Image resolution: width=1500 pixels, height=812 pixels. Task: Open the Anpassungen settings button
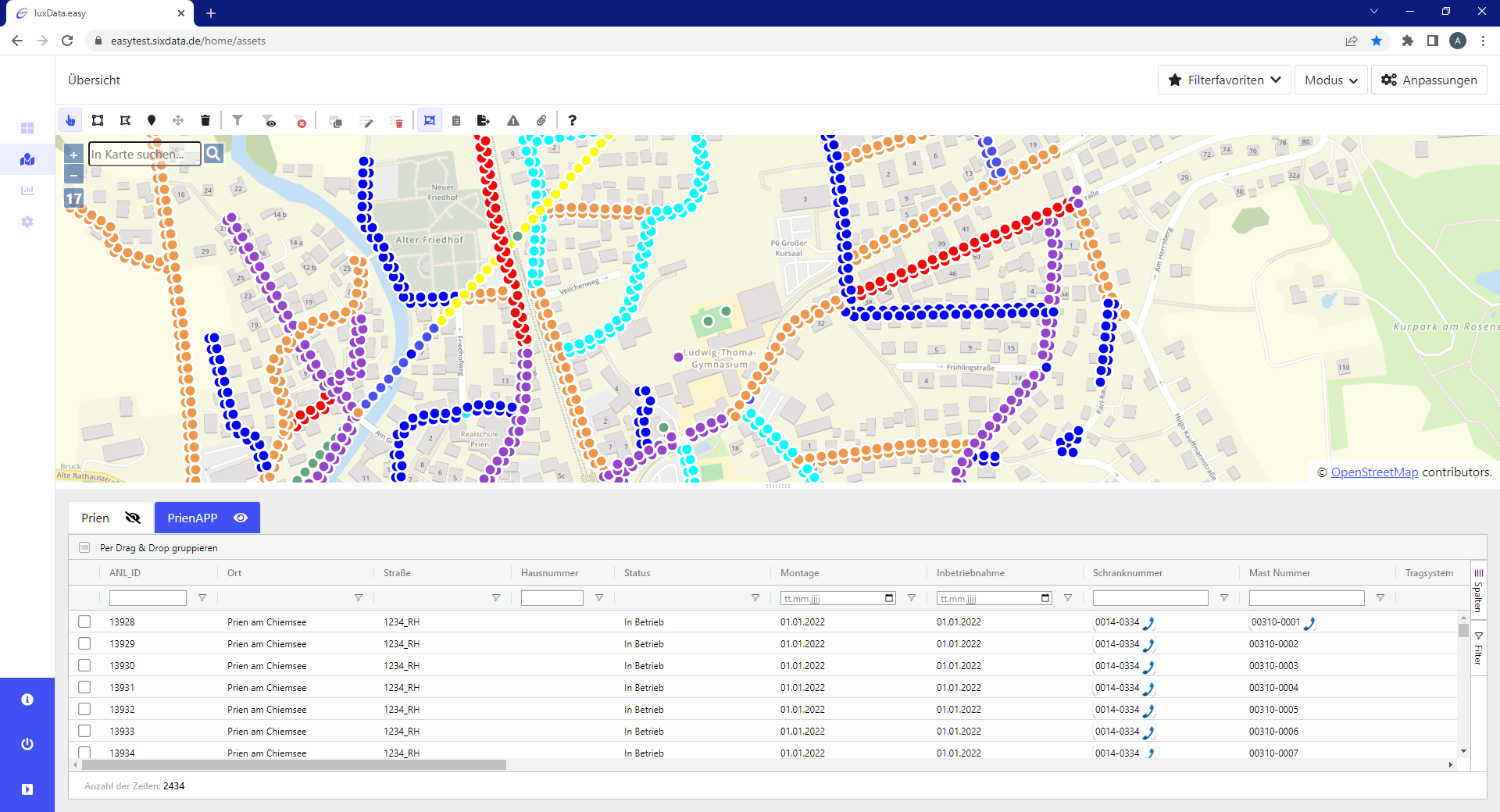1429,80
